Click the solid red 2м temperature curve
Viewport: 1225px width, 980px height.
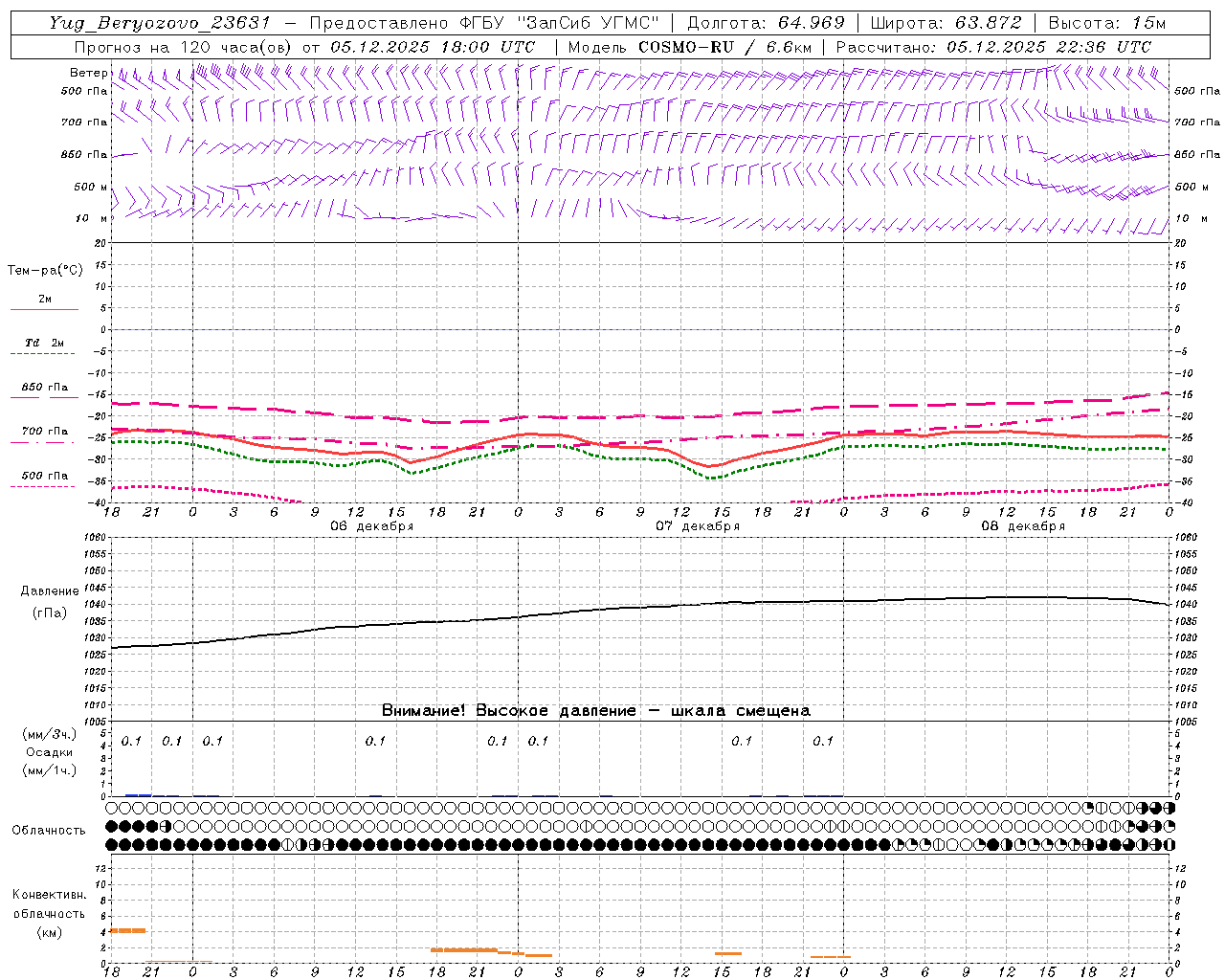point(639,446)
